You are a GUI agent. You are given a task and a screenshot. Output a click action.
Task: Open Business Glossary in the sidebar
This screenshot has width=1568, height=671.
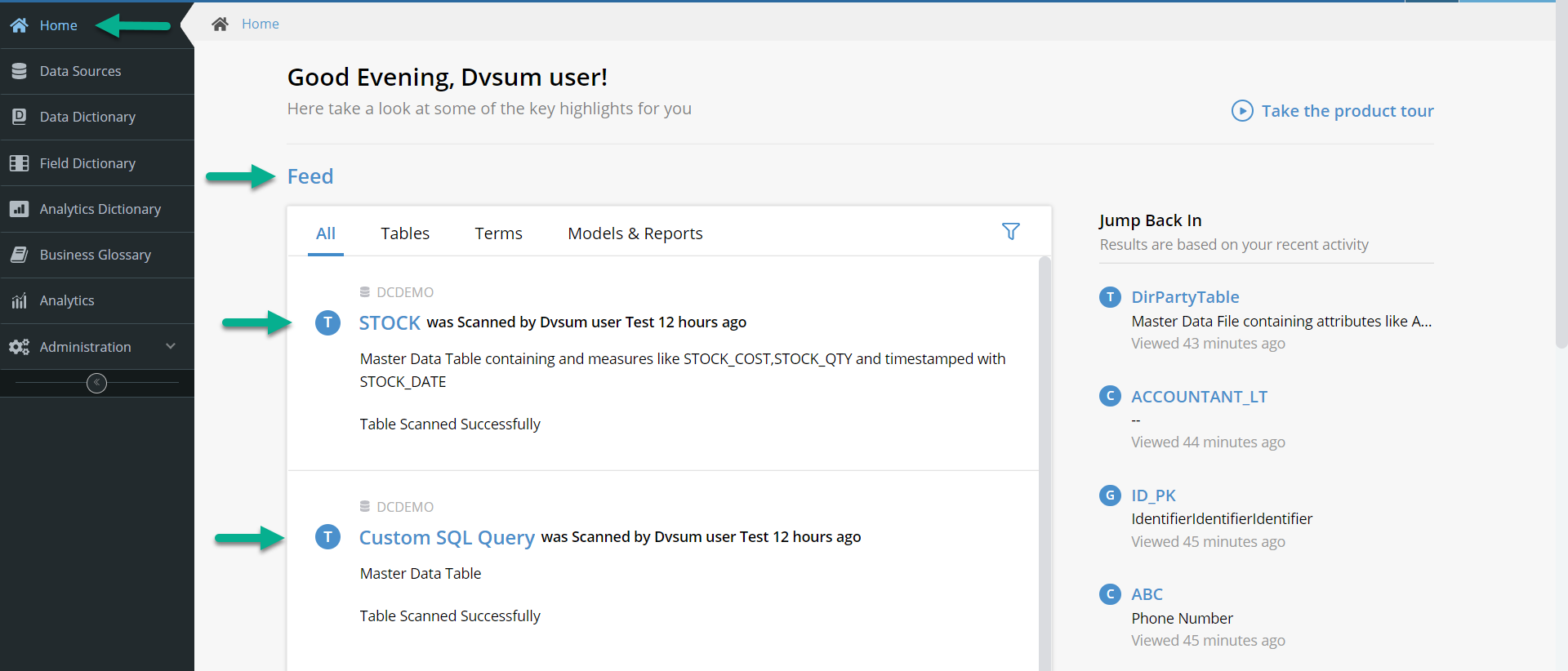[x=97, y=255]
